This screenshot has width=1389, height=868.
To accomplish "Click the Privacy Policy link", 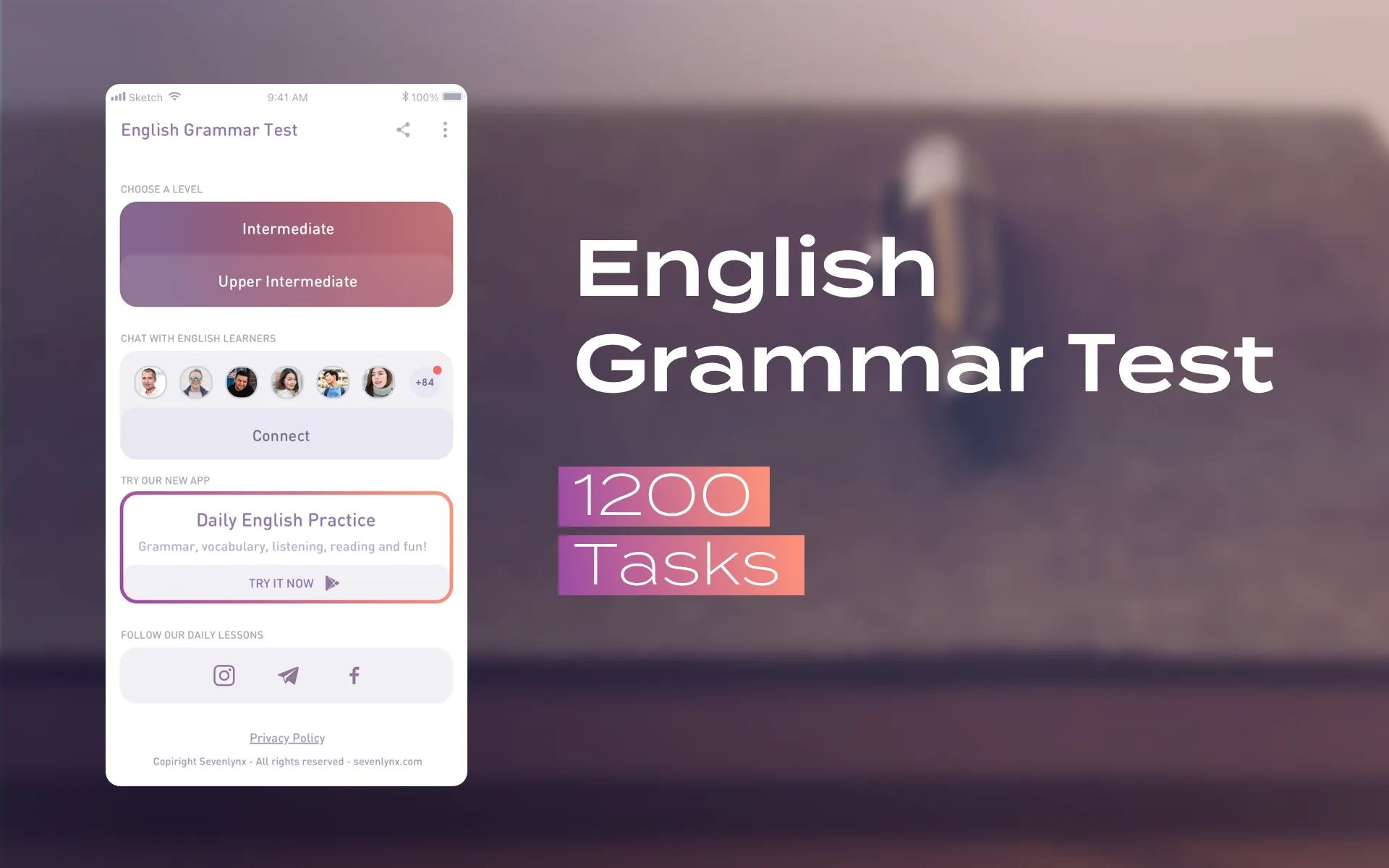I will pyautogui.click(x=288, y=738).
